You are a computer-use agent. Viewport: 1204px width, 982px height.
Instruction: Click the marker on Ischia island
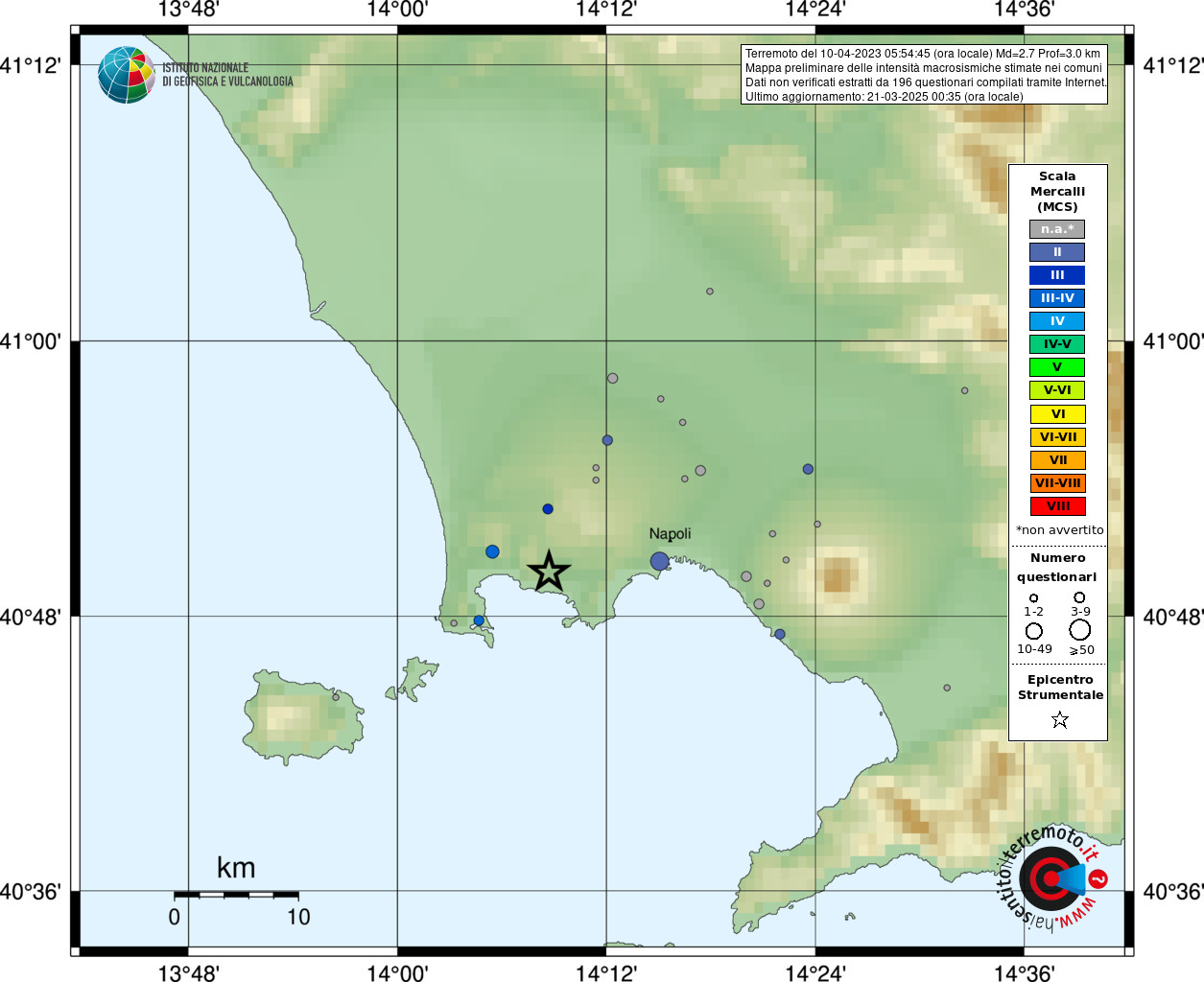pyautogui.click(x=336, y=697)
